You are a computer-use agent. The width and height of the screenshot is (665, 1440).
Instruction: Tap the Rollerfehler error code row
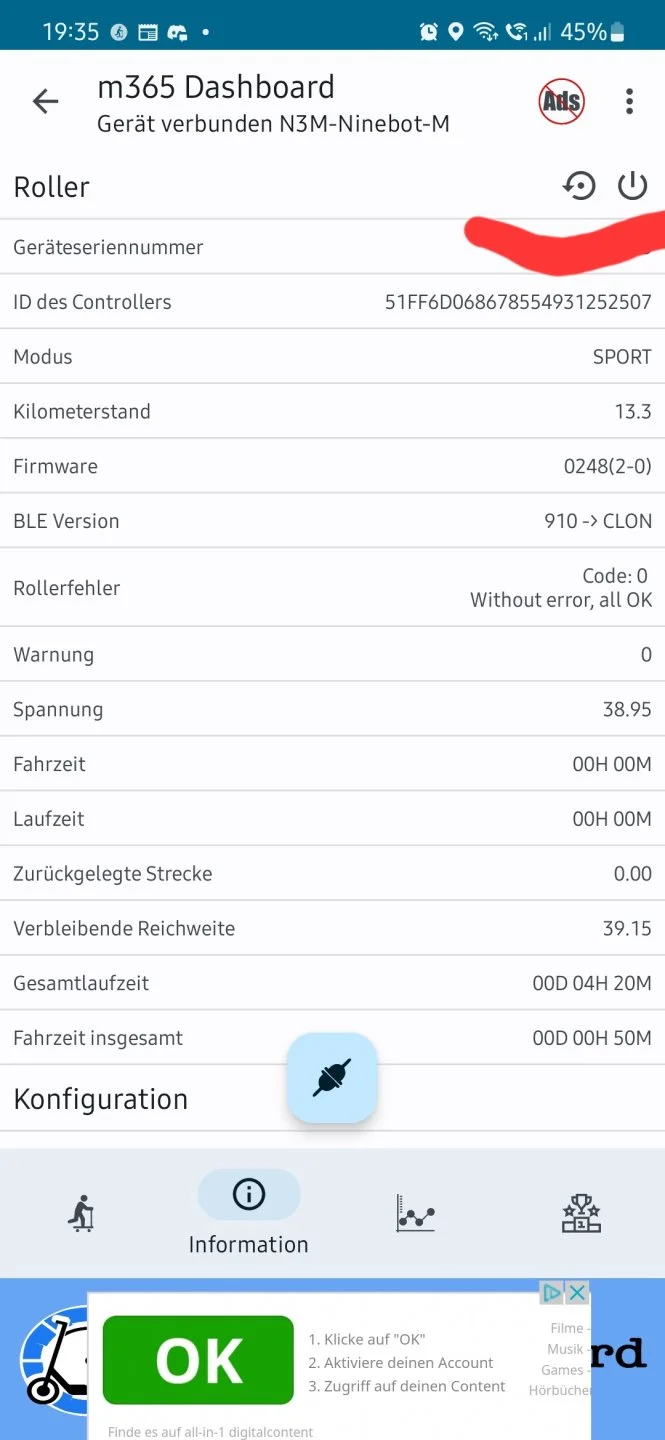click(x=332, y=588)
